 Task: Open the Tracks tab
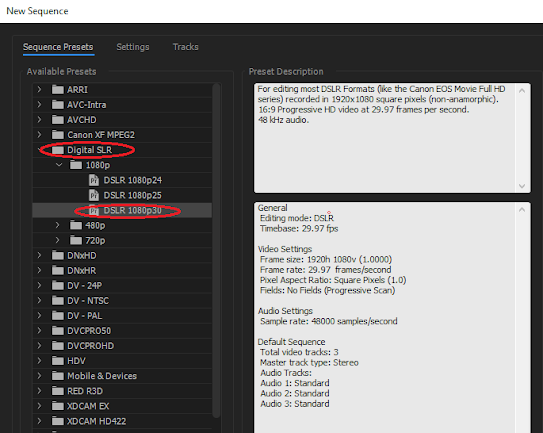pyautogui.click(x=186, y=47)
